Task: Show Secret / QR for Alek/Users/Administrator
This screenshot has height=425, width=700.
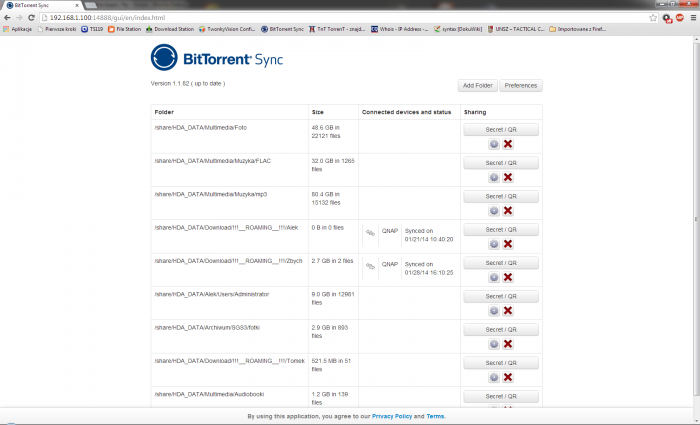Action: tap(501, 296)
